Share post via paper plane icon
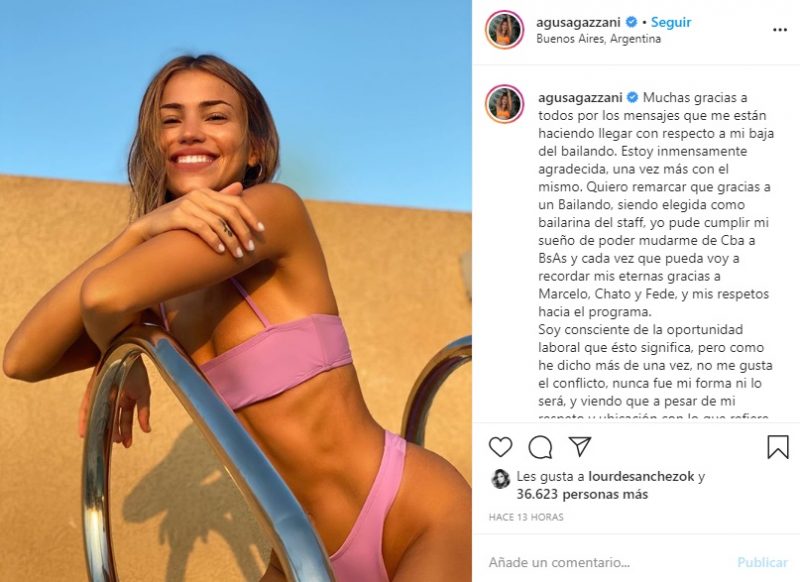 tap(580, 446)
